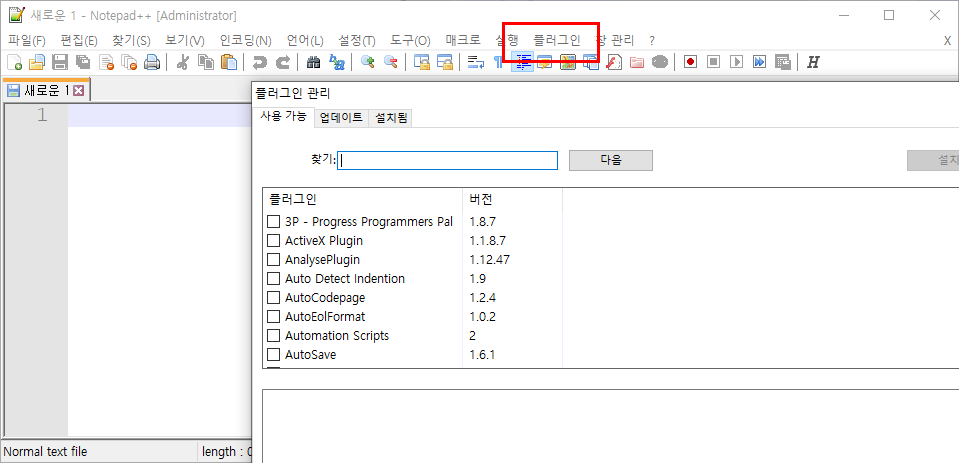Screen dimensions: 959x463
Task: Click the 플러그인 column header
Action: [x=363, y=199]
